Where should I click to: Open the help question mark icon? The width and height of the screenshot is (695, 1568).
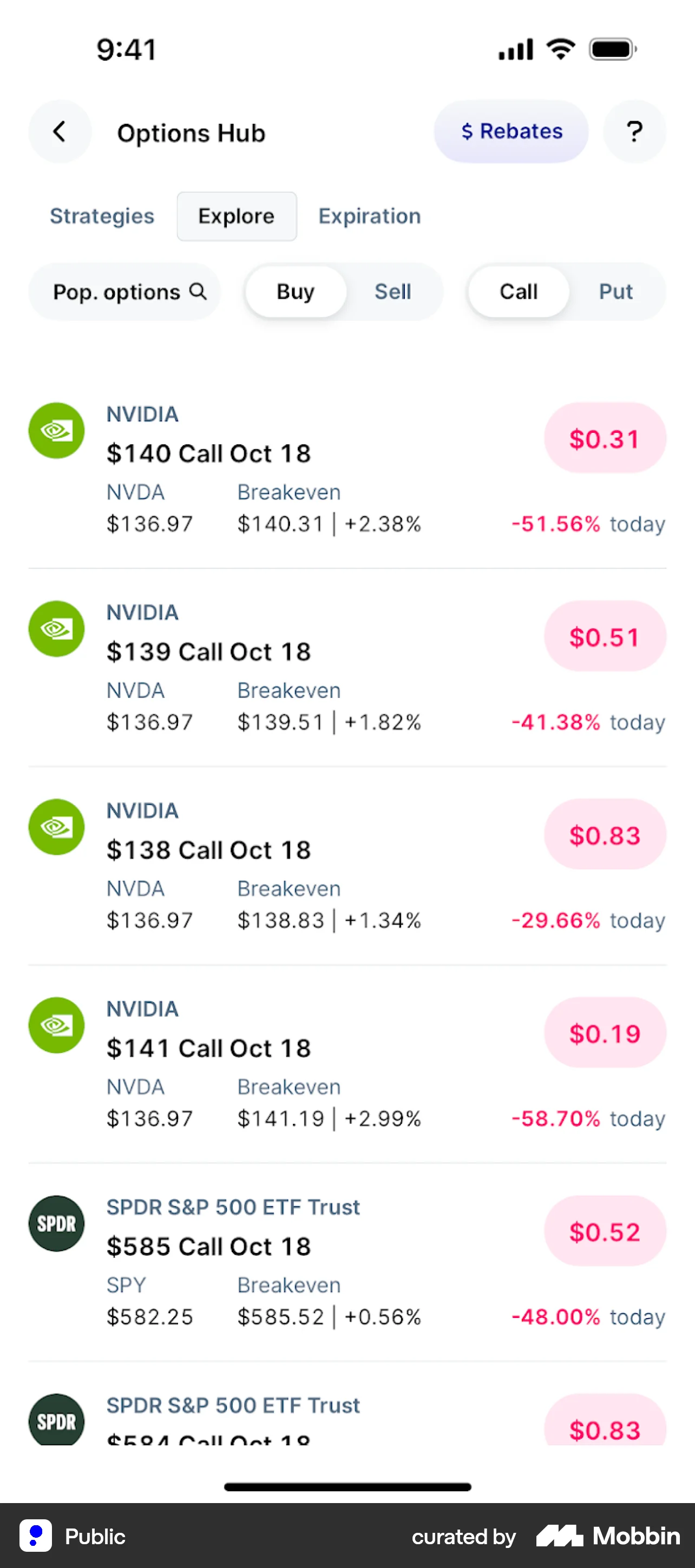click(x=634, y=131)
